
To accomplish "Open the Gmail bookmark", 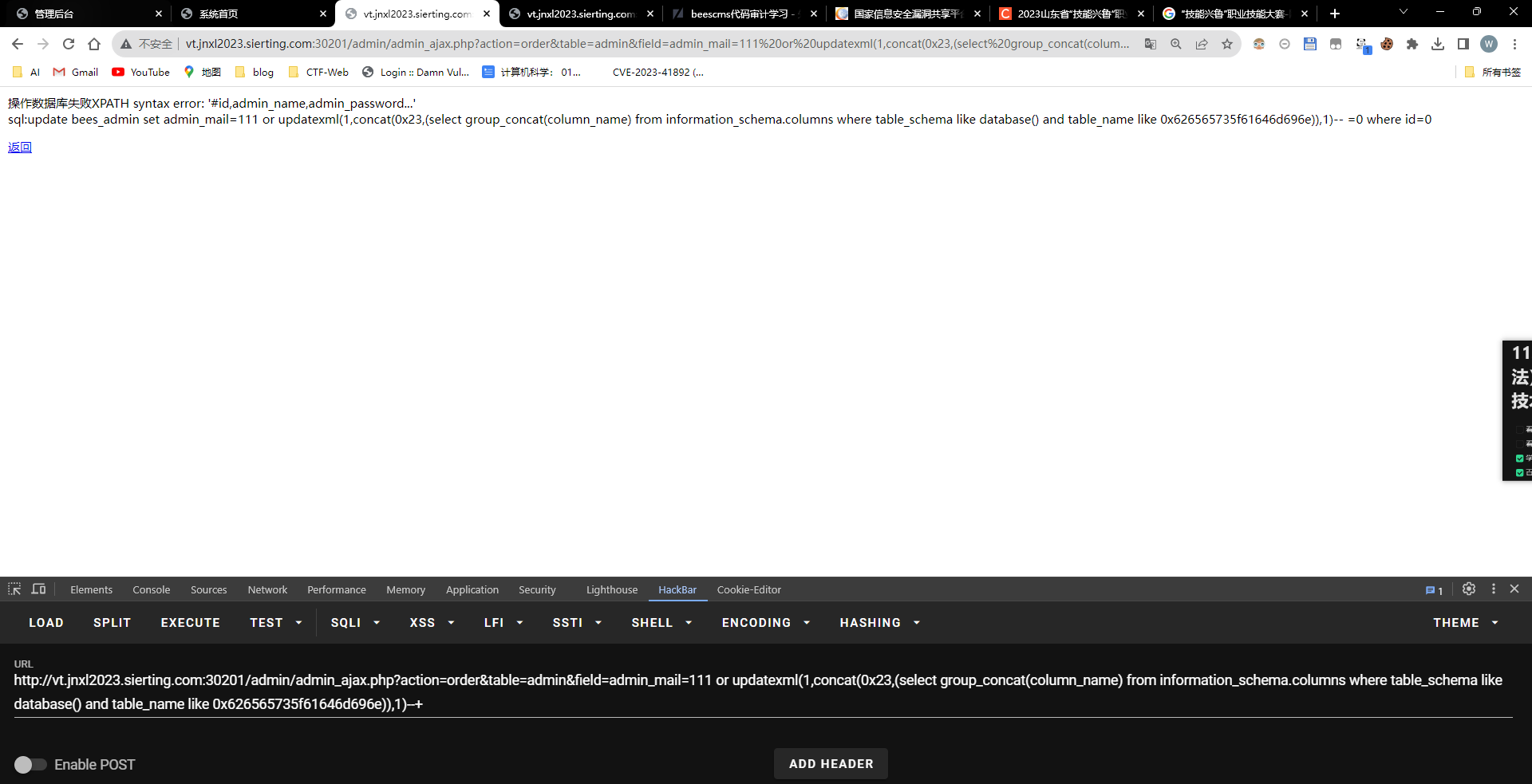I will pyautogui.click(x=76, y=72).
